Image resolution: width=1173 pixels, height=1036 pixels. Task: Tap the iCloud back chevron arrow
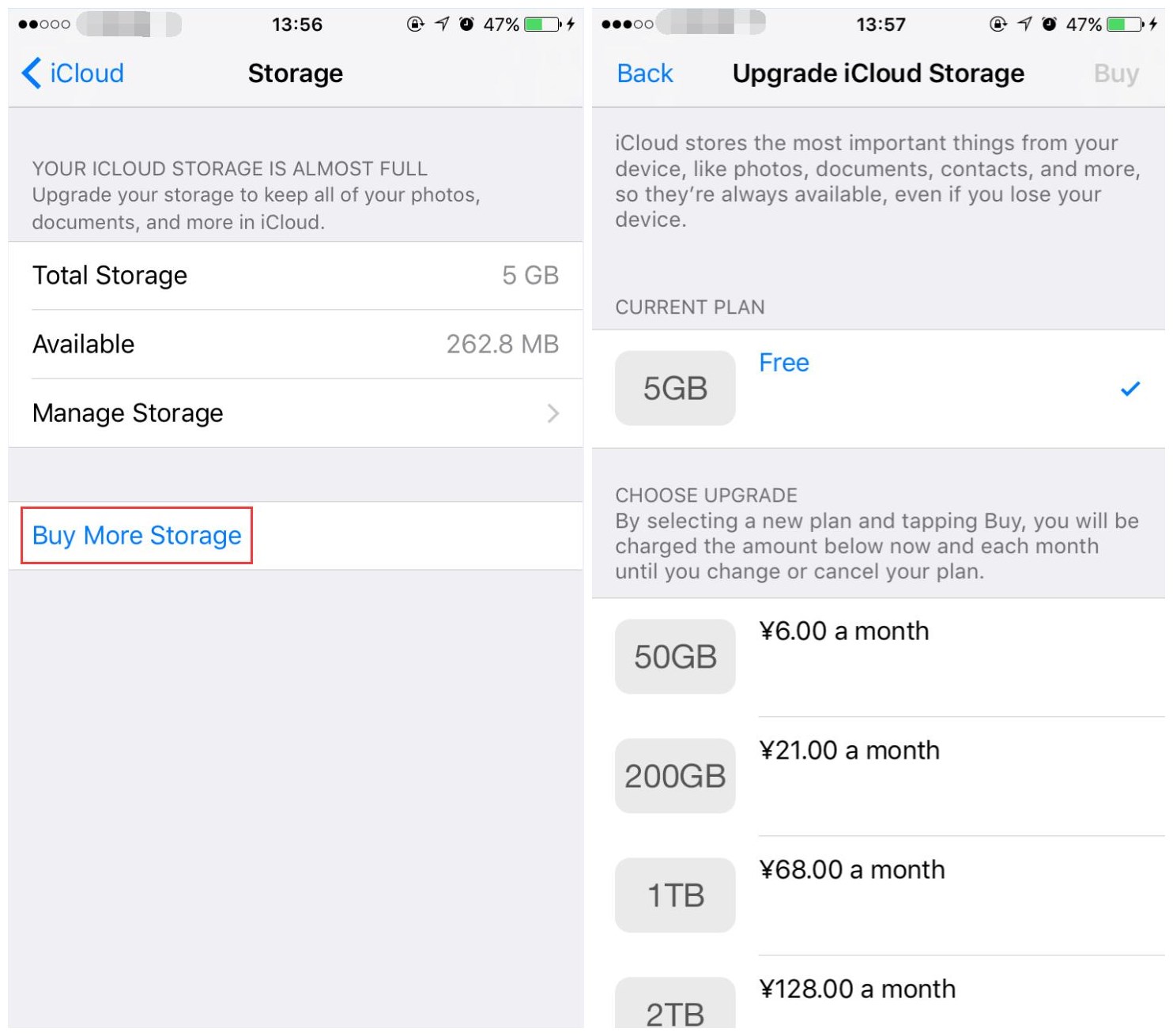[32, 73]
